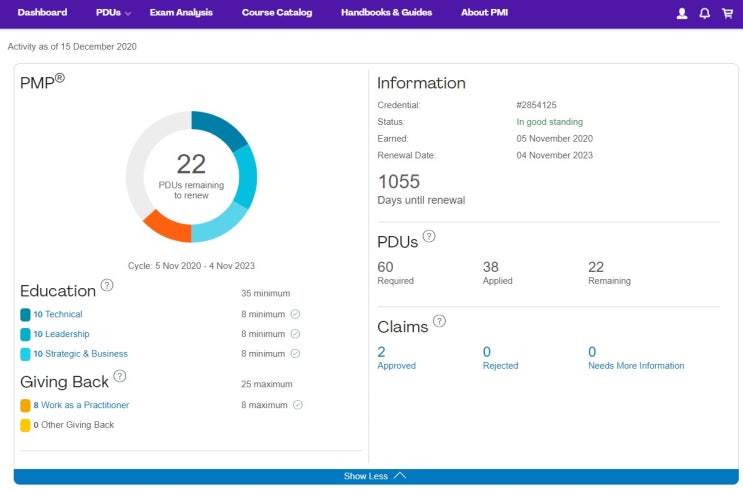
Task: Click the help icon next to PDUs heading
Action: pos(429,236)
